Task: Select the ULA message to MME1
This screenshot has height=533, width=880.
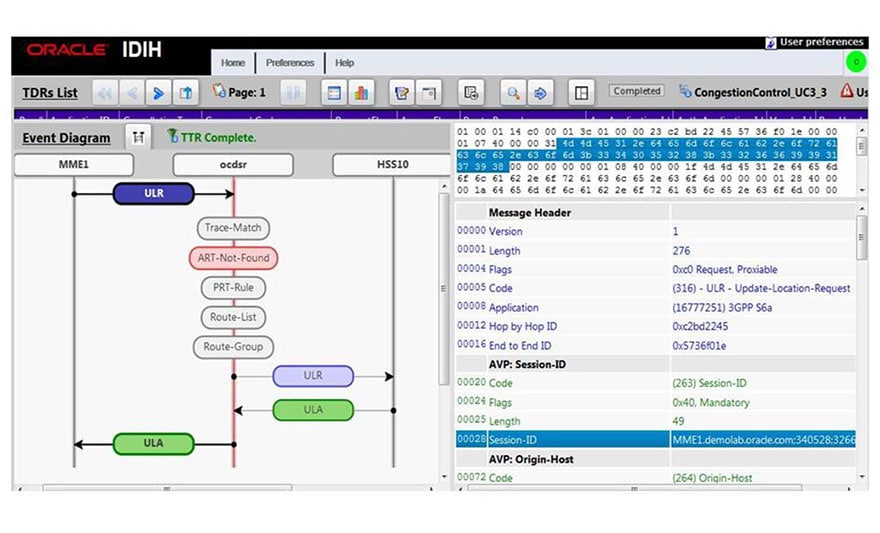Action: pos(153,444)
